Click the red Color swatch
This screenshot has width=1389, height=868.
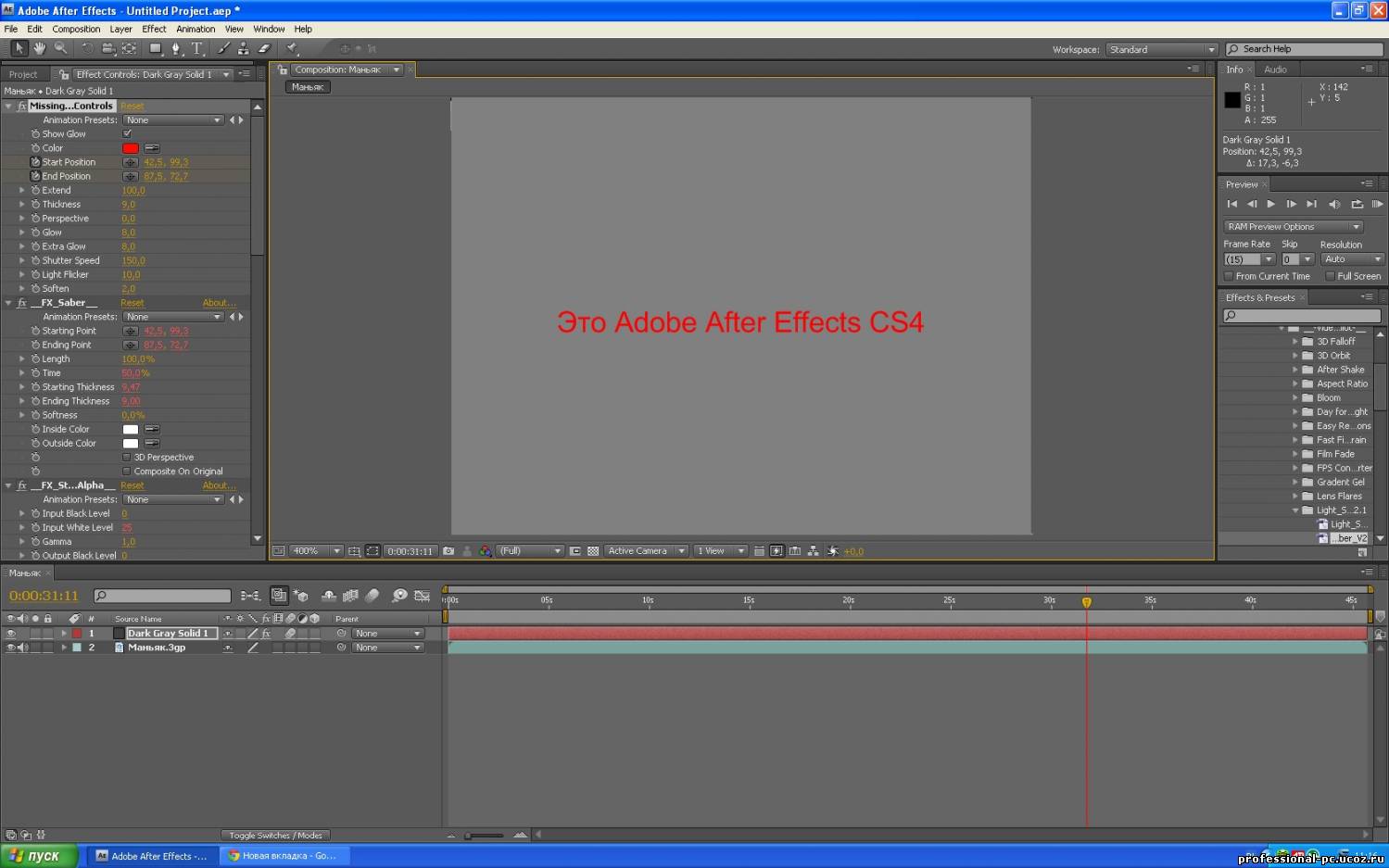pyautogui.click(x=131, y=148)
